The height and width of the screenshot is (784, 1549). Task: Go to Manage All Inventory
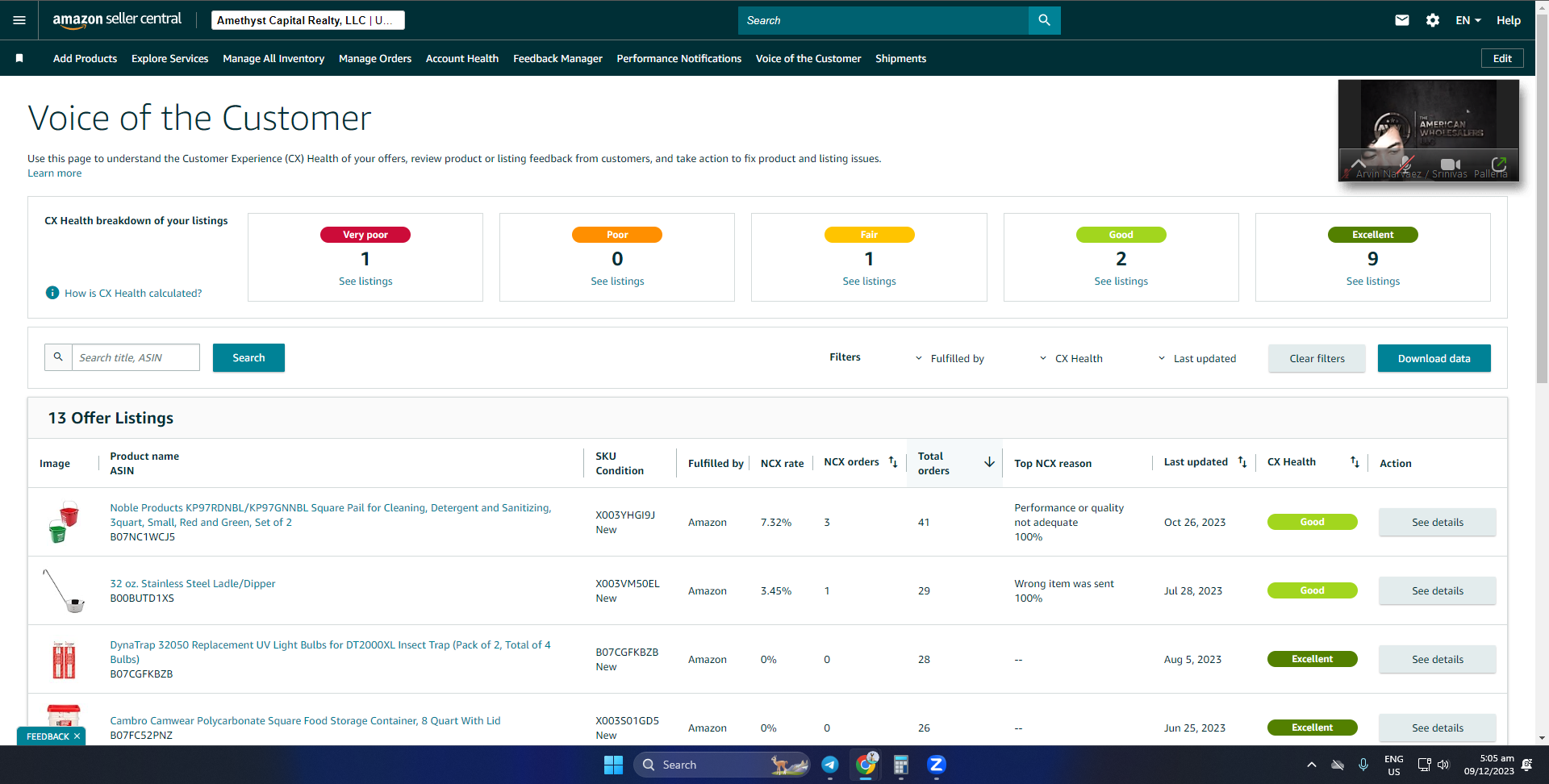click(273, 58)
